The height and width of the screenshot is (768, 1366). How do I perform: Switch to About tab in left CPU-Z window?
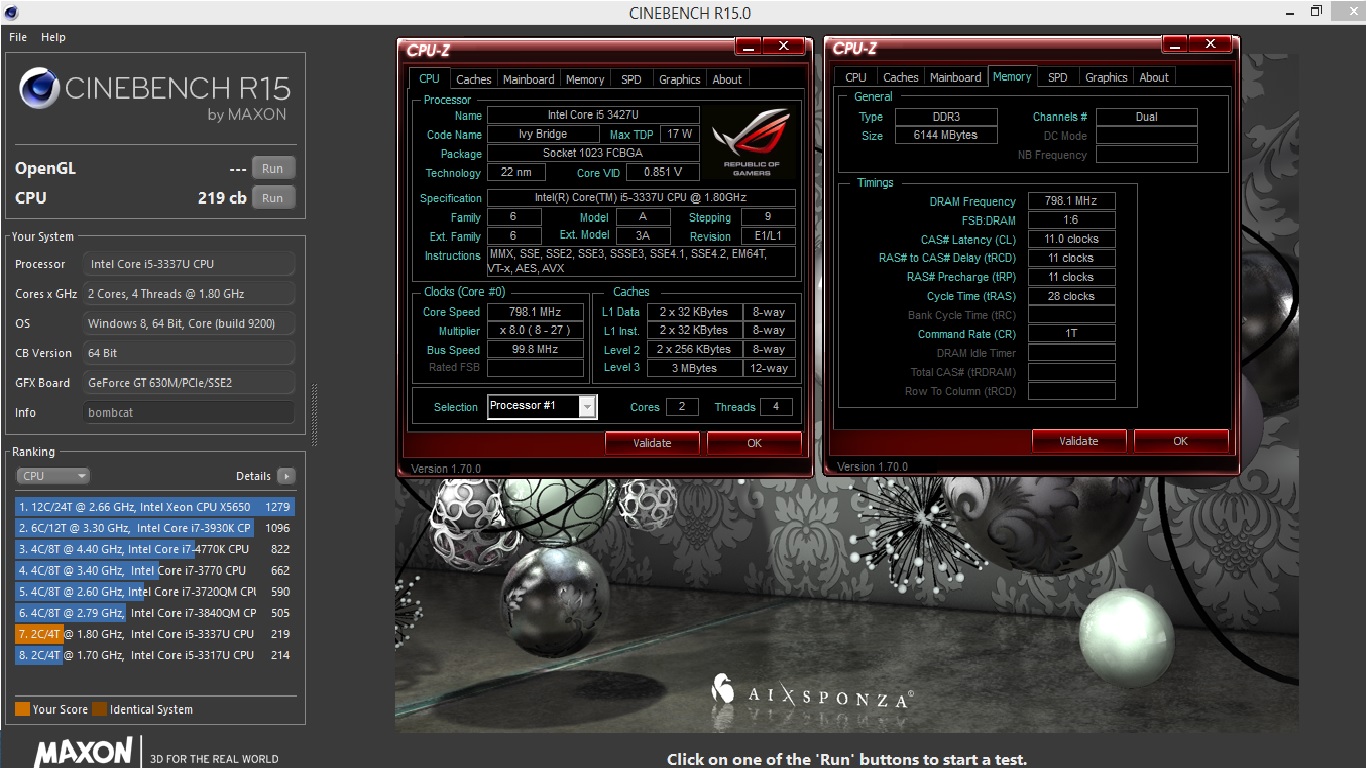pos(727,80)
